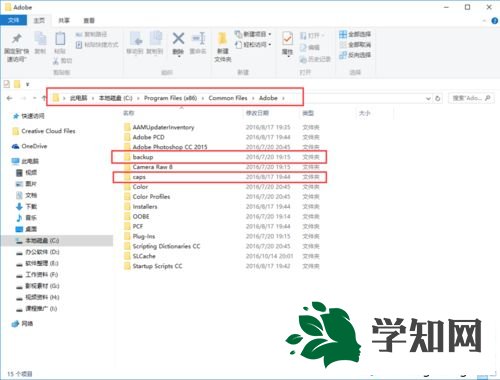Click Copy path (复制路径) in ribbon
500x380 pixels.
91,34
